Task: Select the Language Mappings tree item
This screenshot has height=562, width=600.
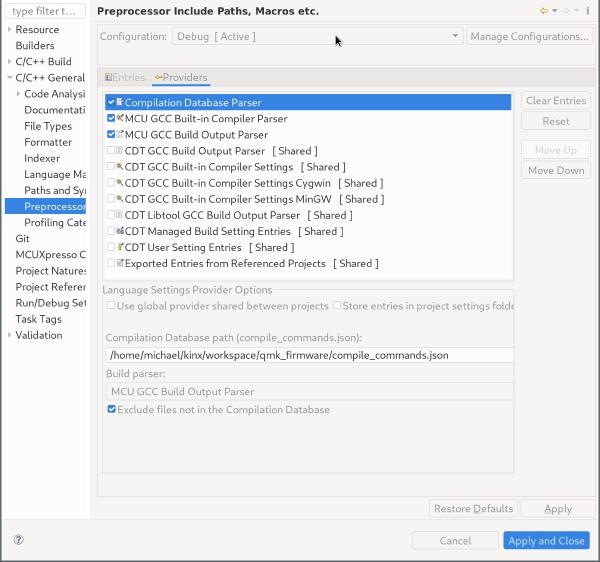Action: point(54,174)
